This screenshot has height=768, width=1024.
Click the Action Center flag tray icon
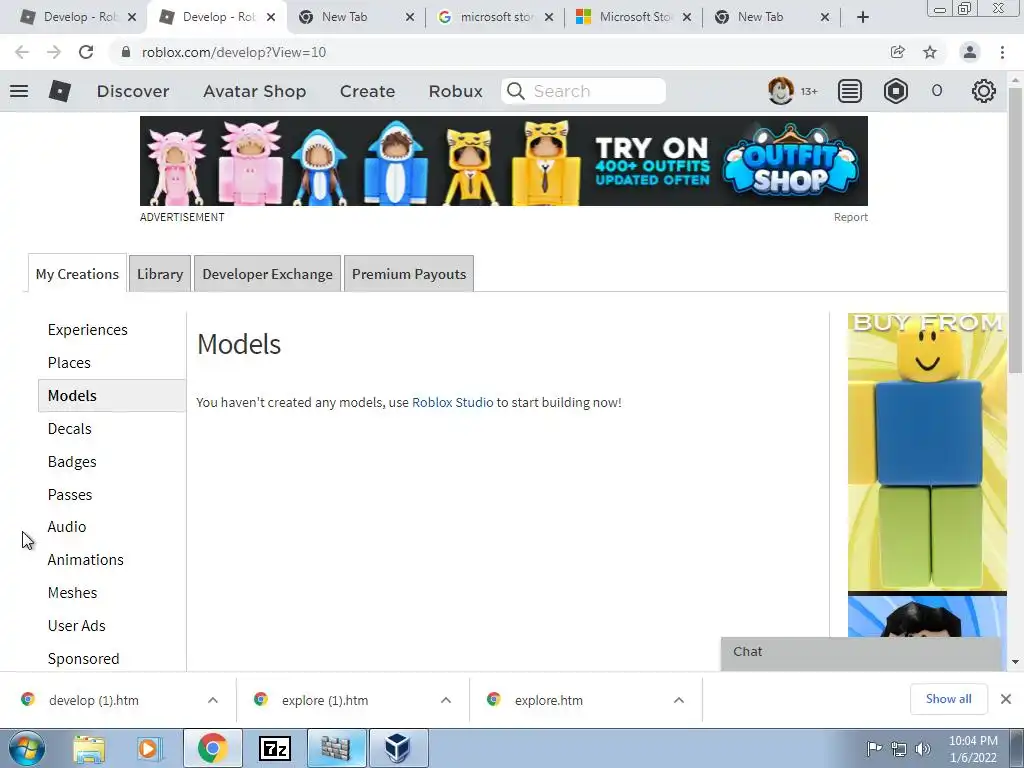pyautogui.click(x=874, y=749)
